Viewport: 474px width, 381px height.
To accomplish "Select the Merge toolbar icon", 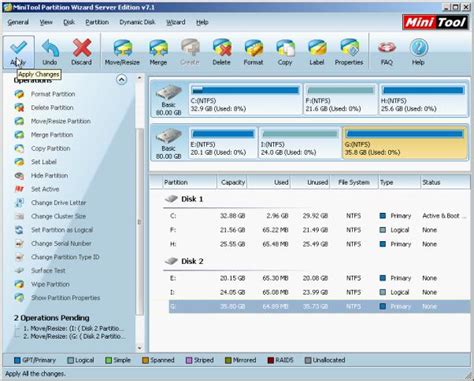I will click(158, 52).
